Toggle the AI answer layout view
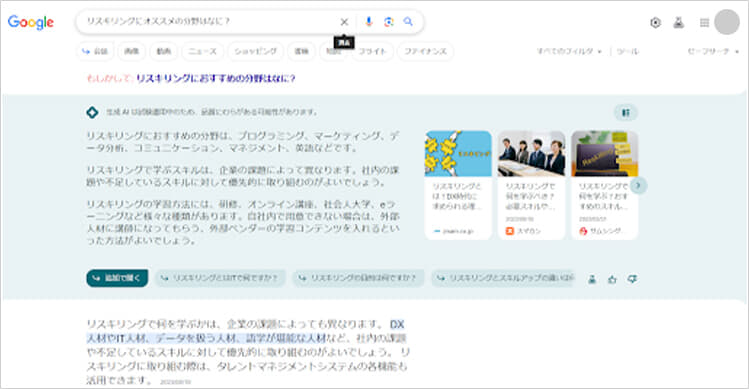This screenshot has width=749, height=389. 625,113
